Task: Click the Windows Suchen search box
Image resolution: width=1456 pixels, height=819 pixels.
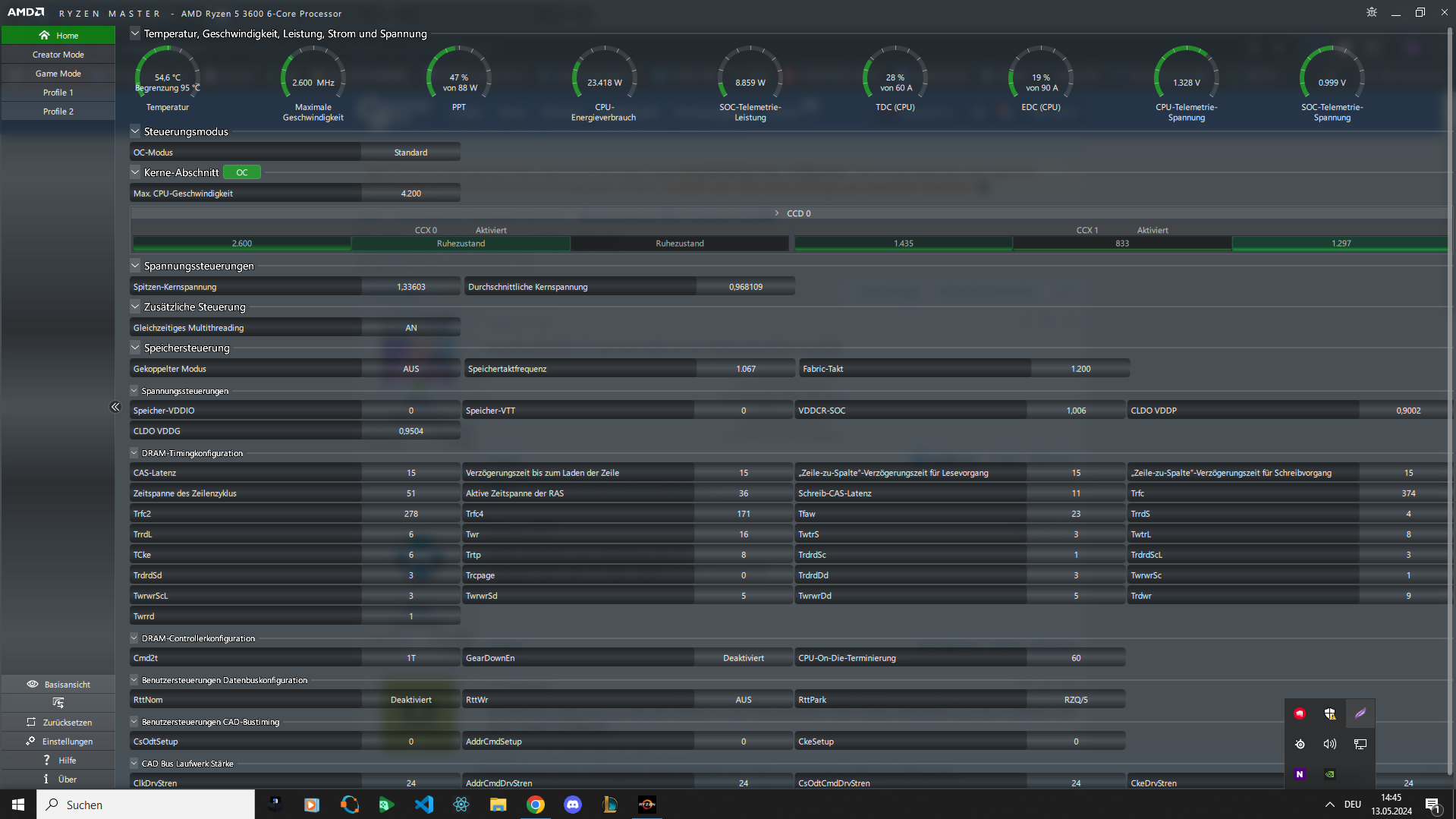Action: [x=146, y=805]
